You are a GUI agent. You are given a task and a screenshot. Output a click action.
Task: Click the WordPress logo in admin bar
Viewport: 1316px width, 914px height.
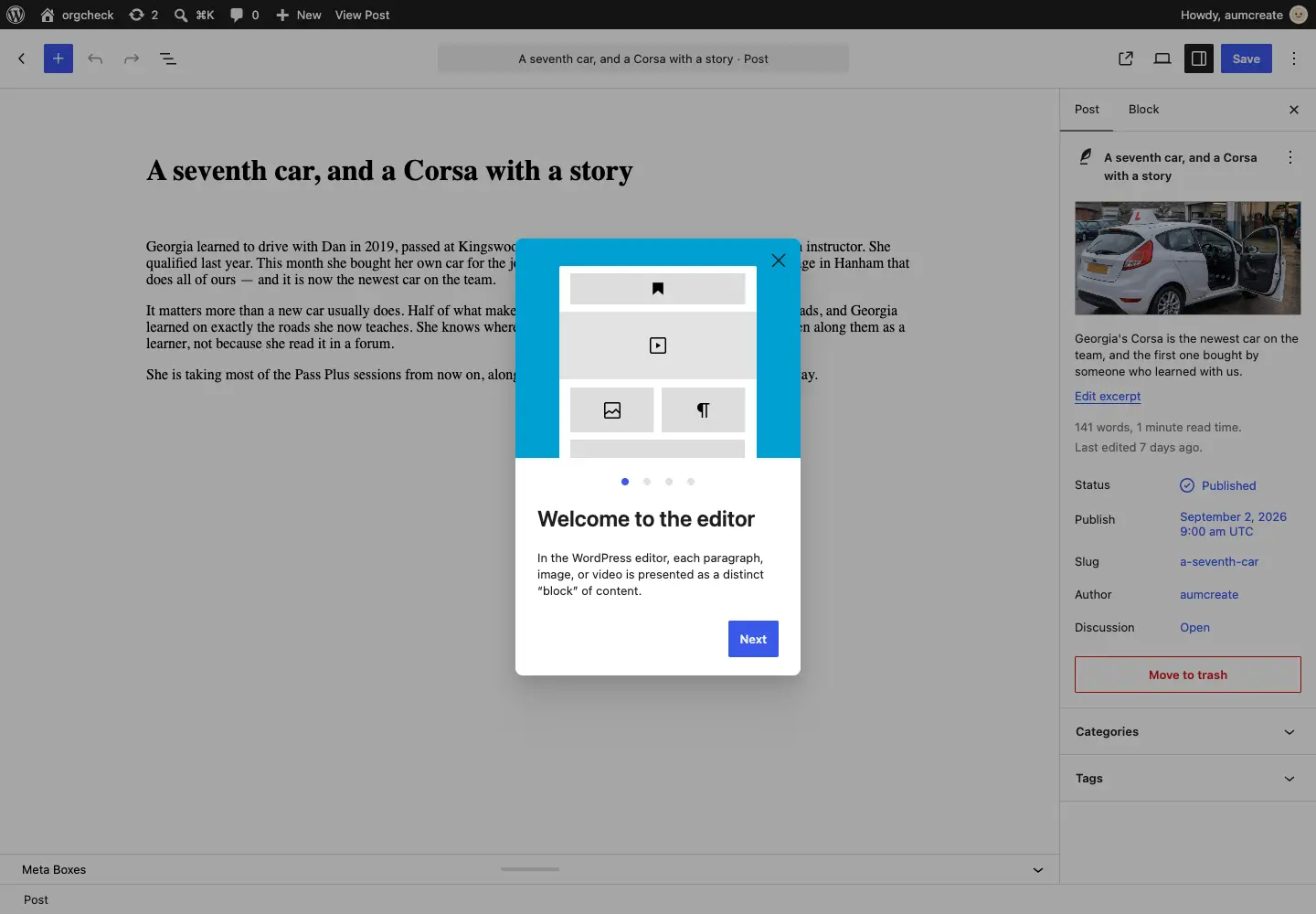(x=16, y=15)
